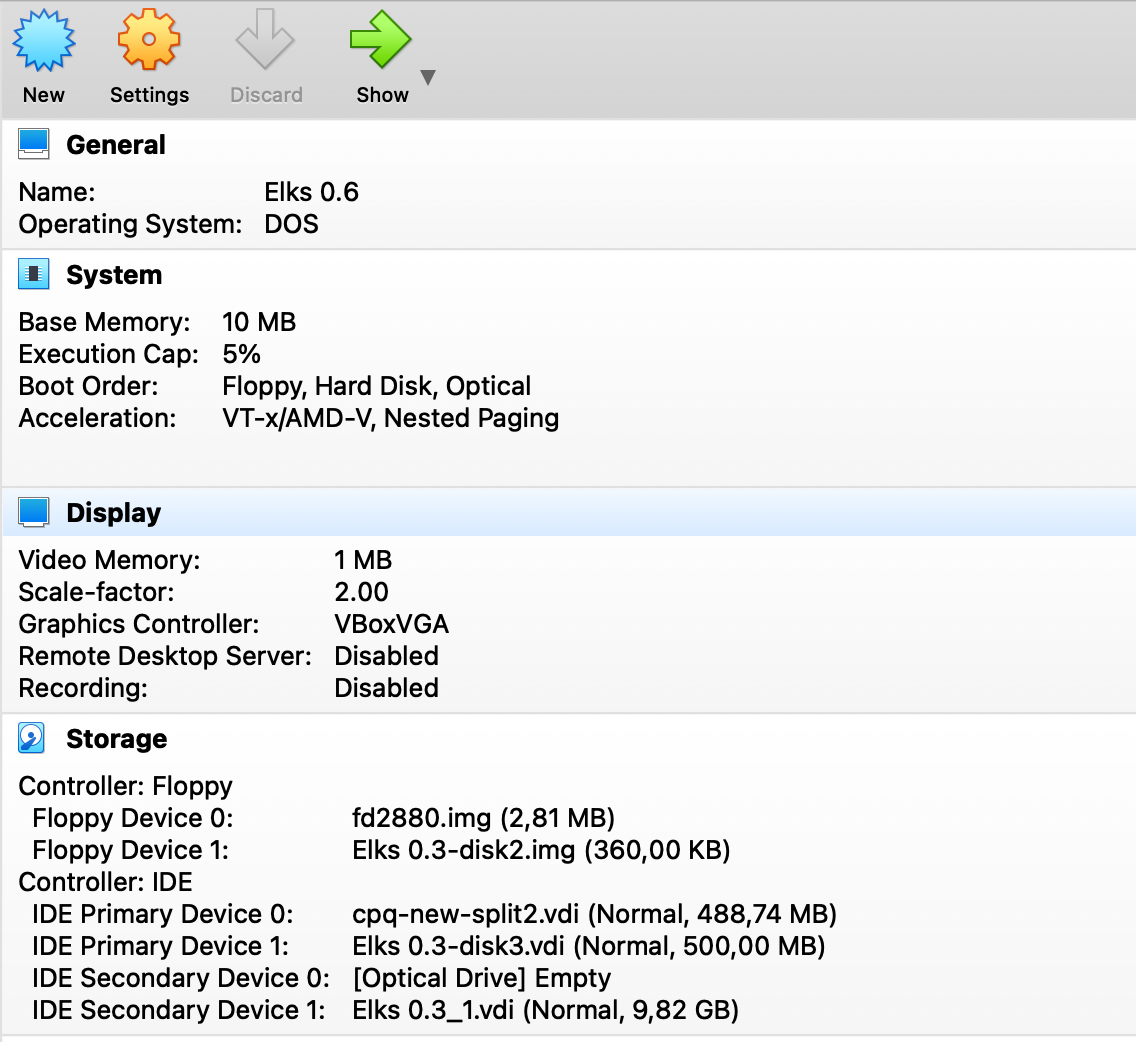Viewport: 1136px width, 1042px height.
Task: Click Elks 0.3_1.vdi disk entry
Action: (545, 1010)
